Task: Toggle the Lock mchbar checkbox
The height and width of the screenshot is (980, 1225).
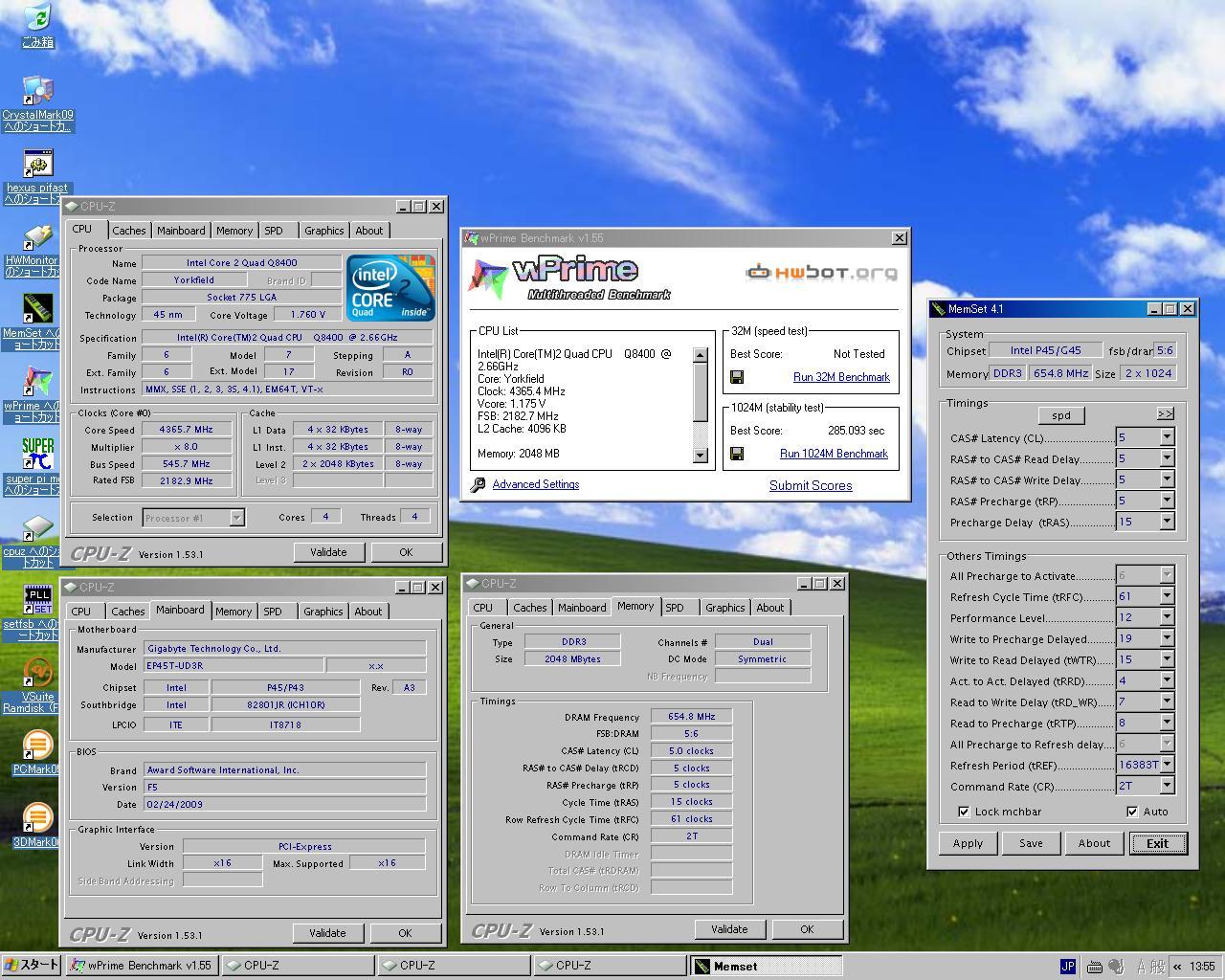Action: tap(963, 812)
